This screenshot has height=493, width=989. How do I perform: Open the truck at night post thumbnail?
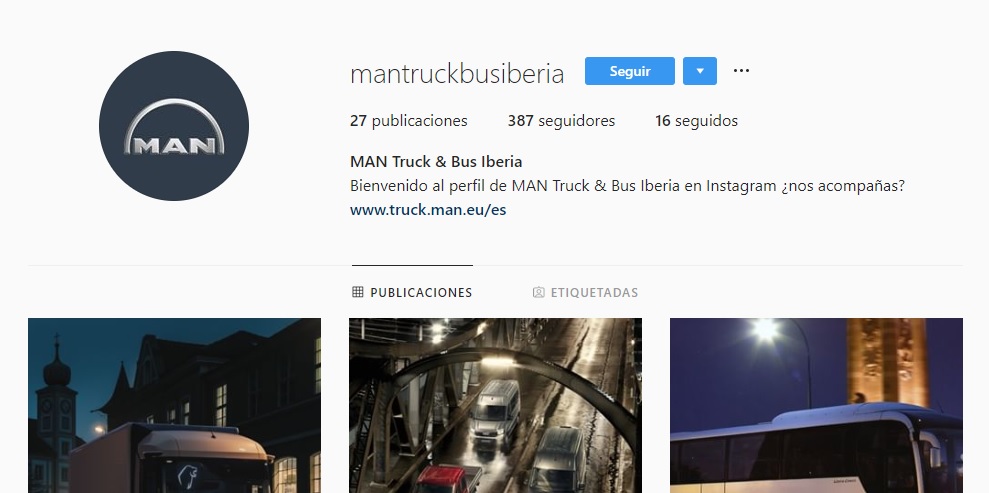coord(175,405)
